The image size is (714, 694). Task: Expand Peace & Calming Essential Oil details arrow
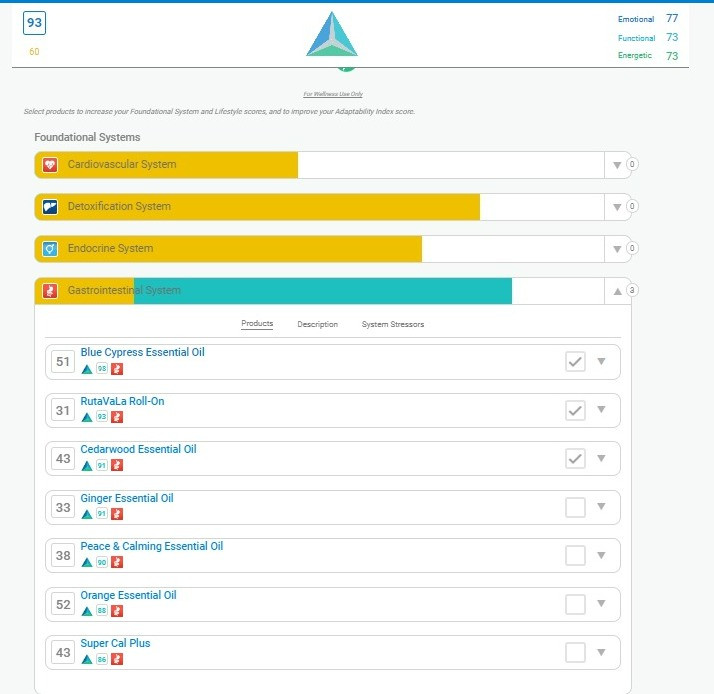pyautogui.click(x=601, y=555)
